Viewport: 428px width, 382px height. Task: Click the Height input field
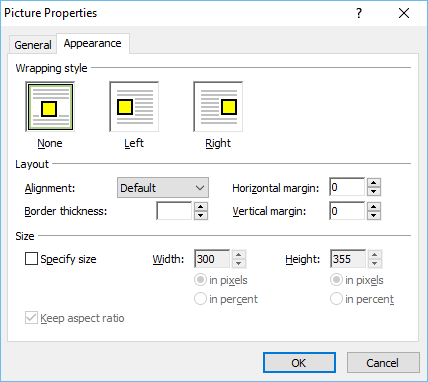tap(348, 259)
